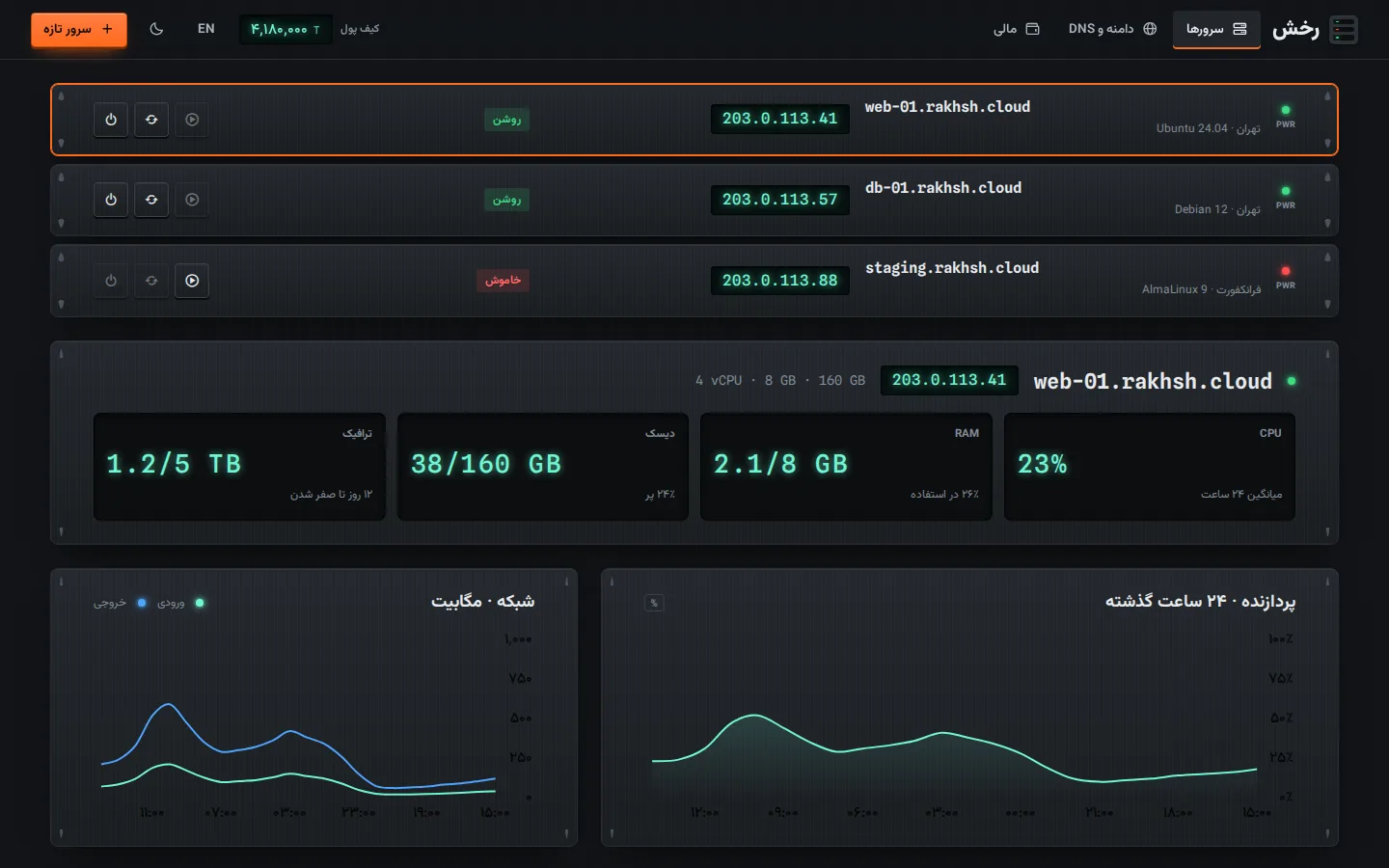Click the روشن status badge on web-01 row
Viewport: 1389px width, 868px height.
pyautogui.click(x=506, y=120)
